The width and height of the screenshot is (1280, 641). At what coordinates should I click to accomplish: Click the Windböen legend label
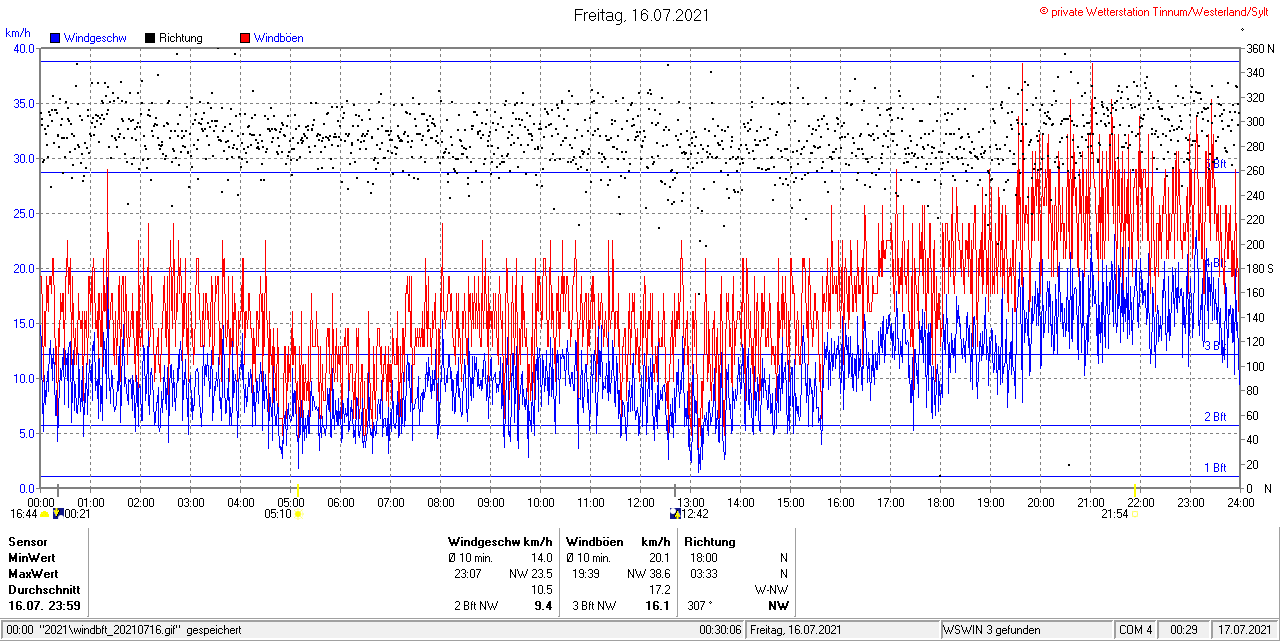[x=279, y=38]
